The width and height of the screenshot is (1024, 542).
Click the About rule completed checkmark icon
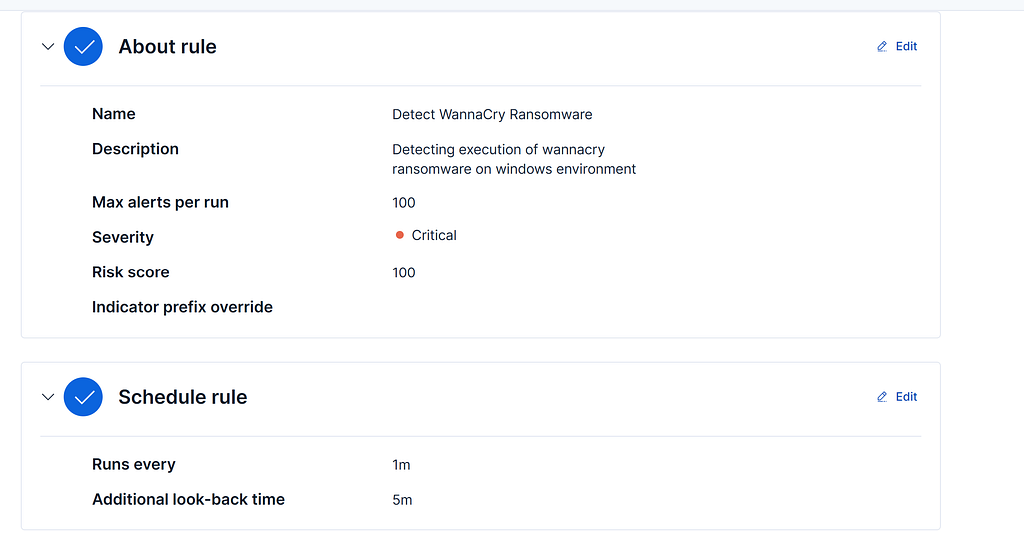[84, 47]
